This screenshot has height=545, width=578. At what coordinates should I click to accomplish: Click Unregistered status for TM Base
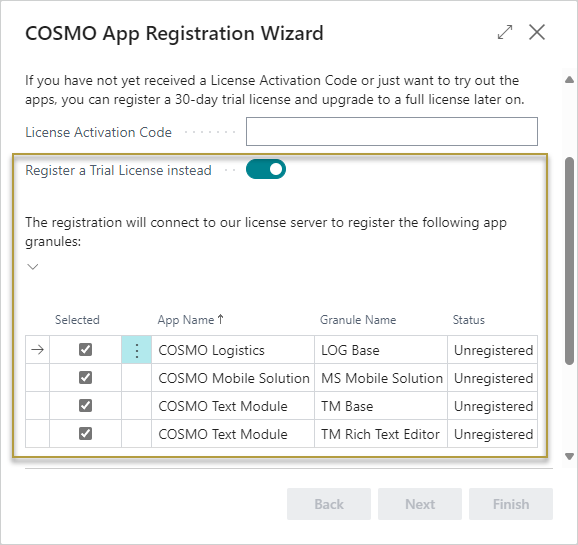[493, 406]
